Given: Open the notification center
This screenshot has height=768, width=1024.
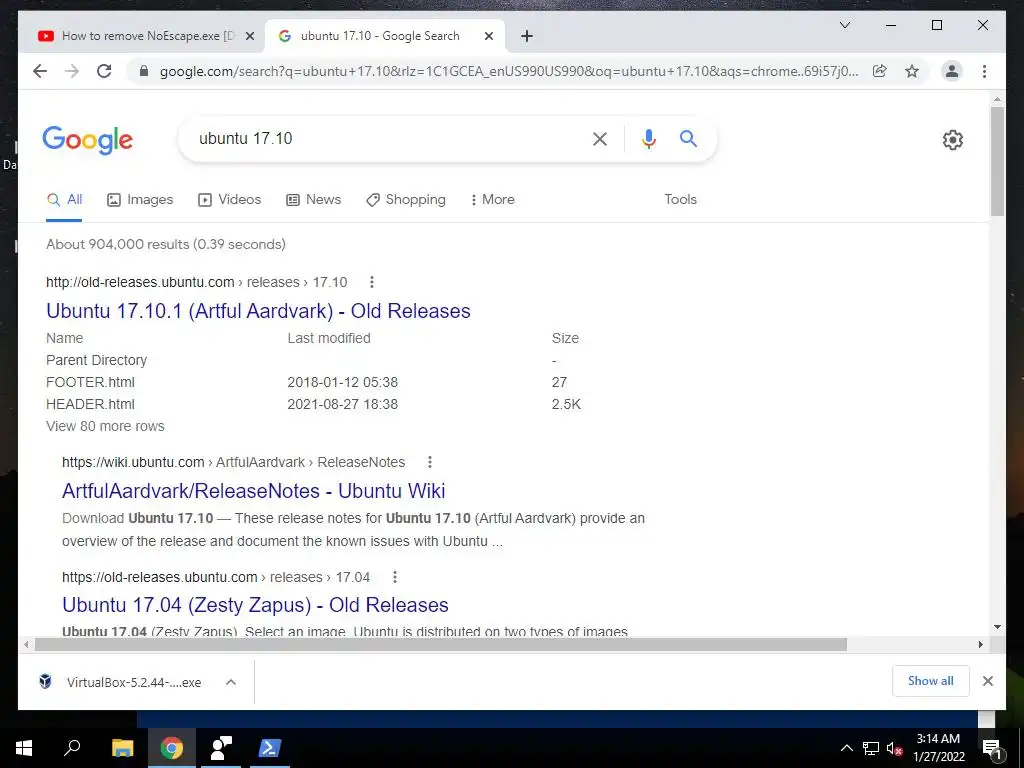Looking at the screenshot, I should [991, 749].
